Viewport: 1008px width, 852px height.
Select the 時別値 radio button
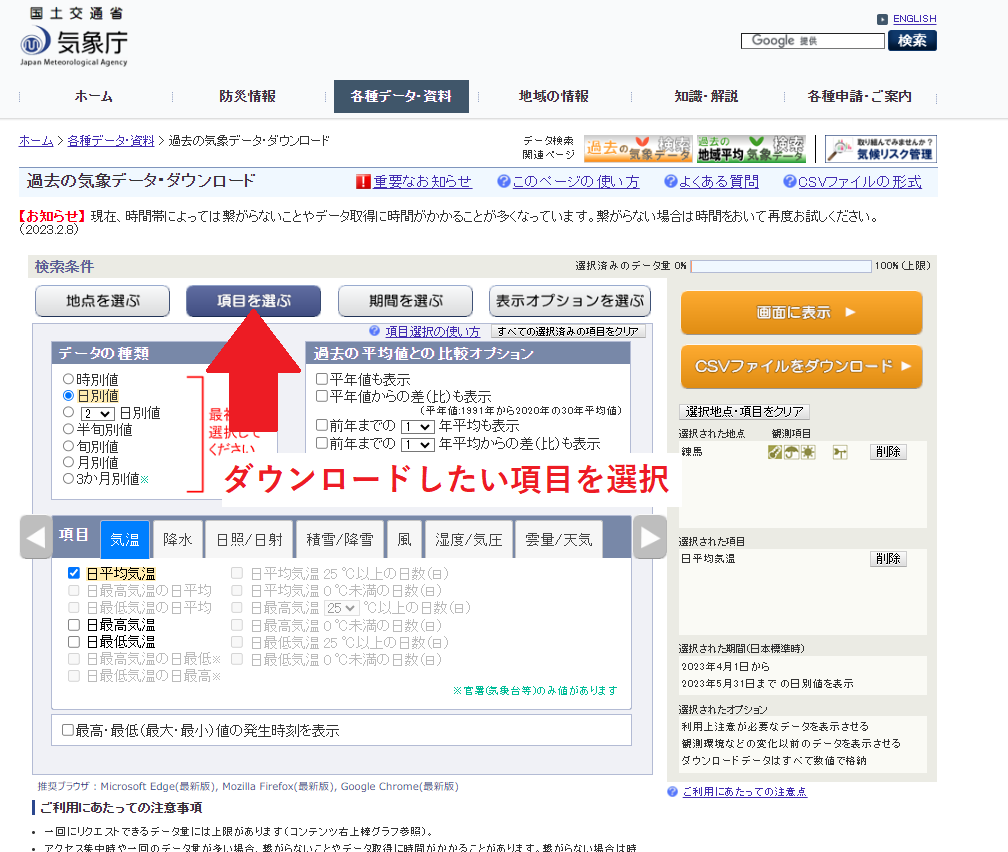tap(69, 379)
